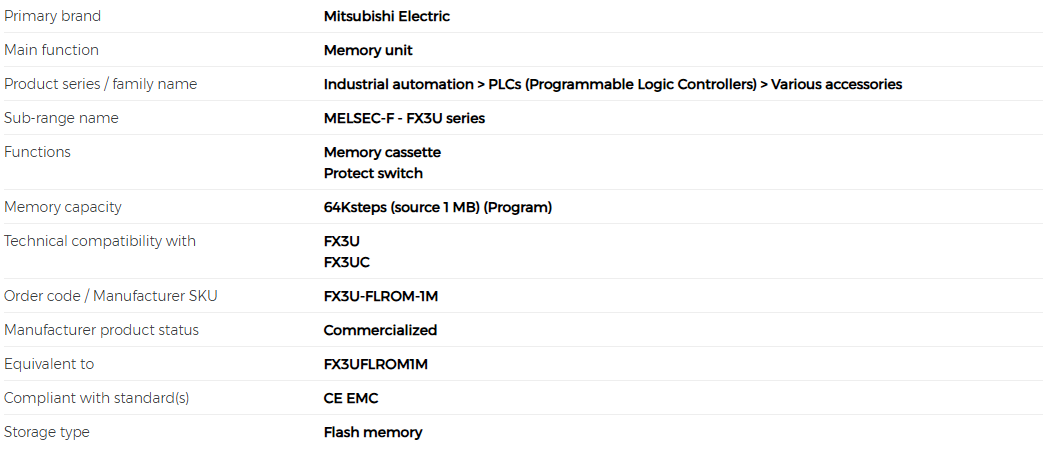The image size is (1043, 451).
Task: Click the Memory cassette function text
Action: point(382,152)
